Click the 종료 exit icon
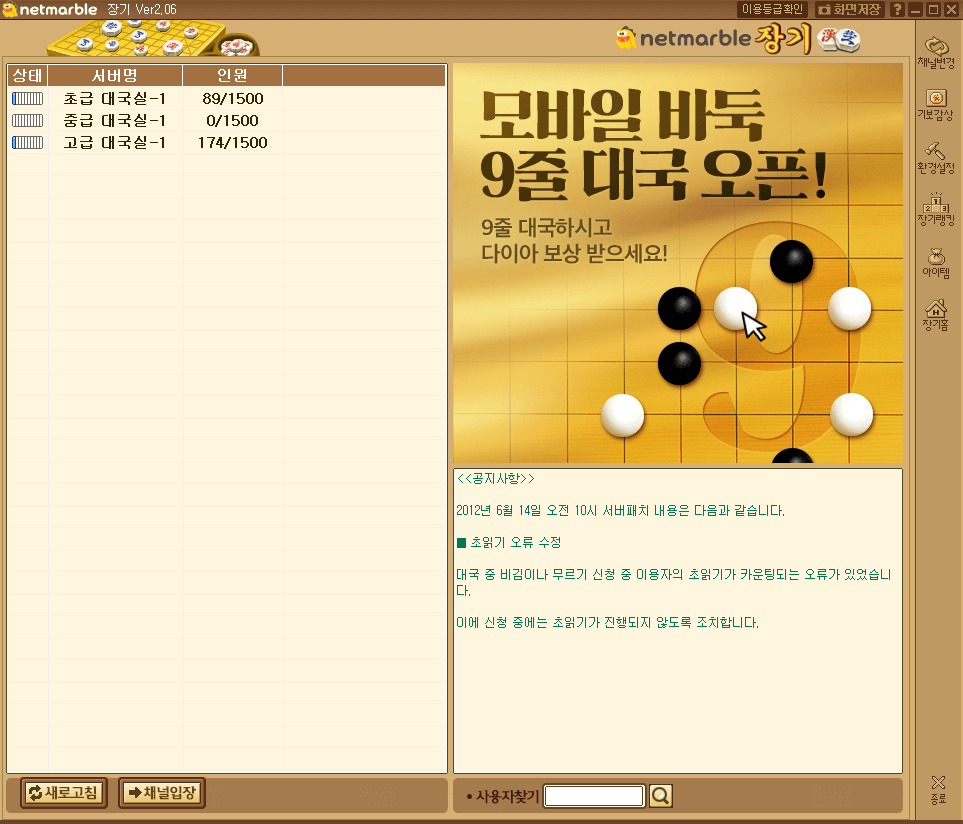 click(938, 790)
